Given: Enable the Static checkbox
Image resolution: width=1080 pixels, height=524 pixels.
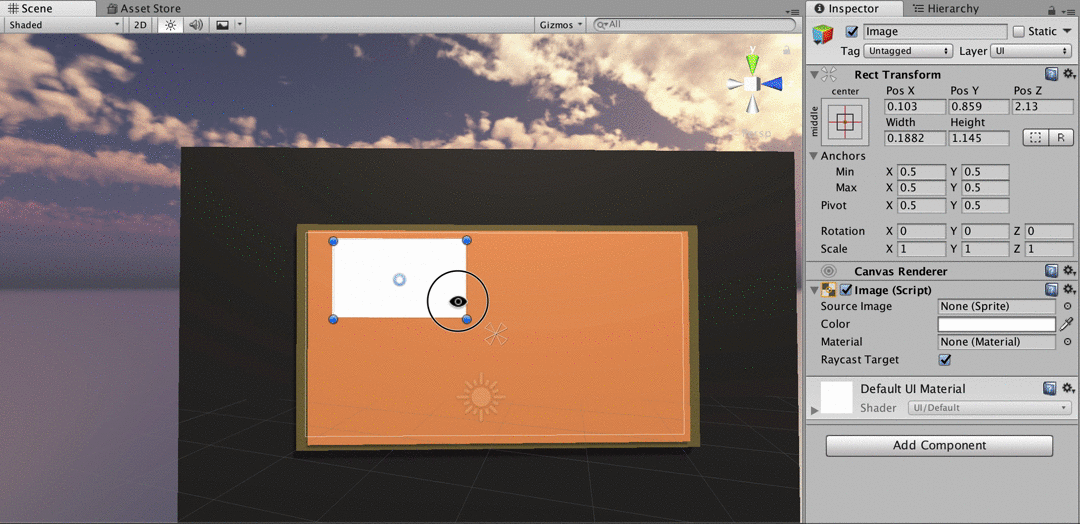Looking at the screenshot, I should (1019, 32).
